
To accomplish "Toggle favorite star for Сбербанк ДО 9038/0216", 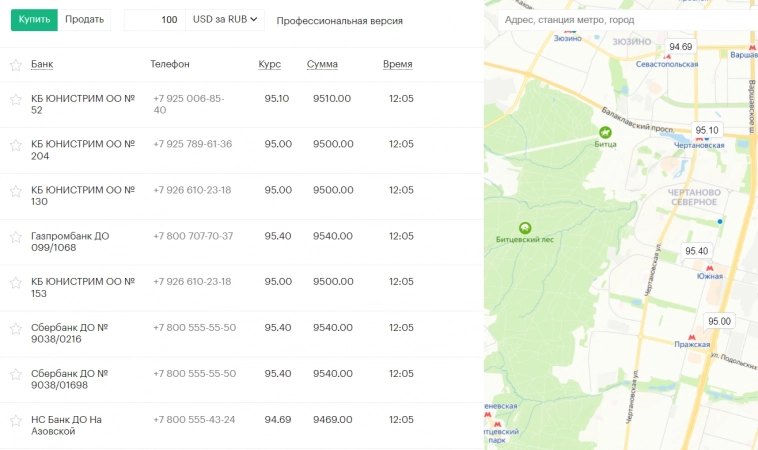I will coord(15,328).
